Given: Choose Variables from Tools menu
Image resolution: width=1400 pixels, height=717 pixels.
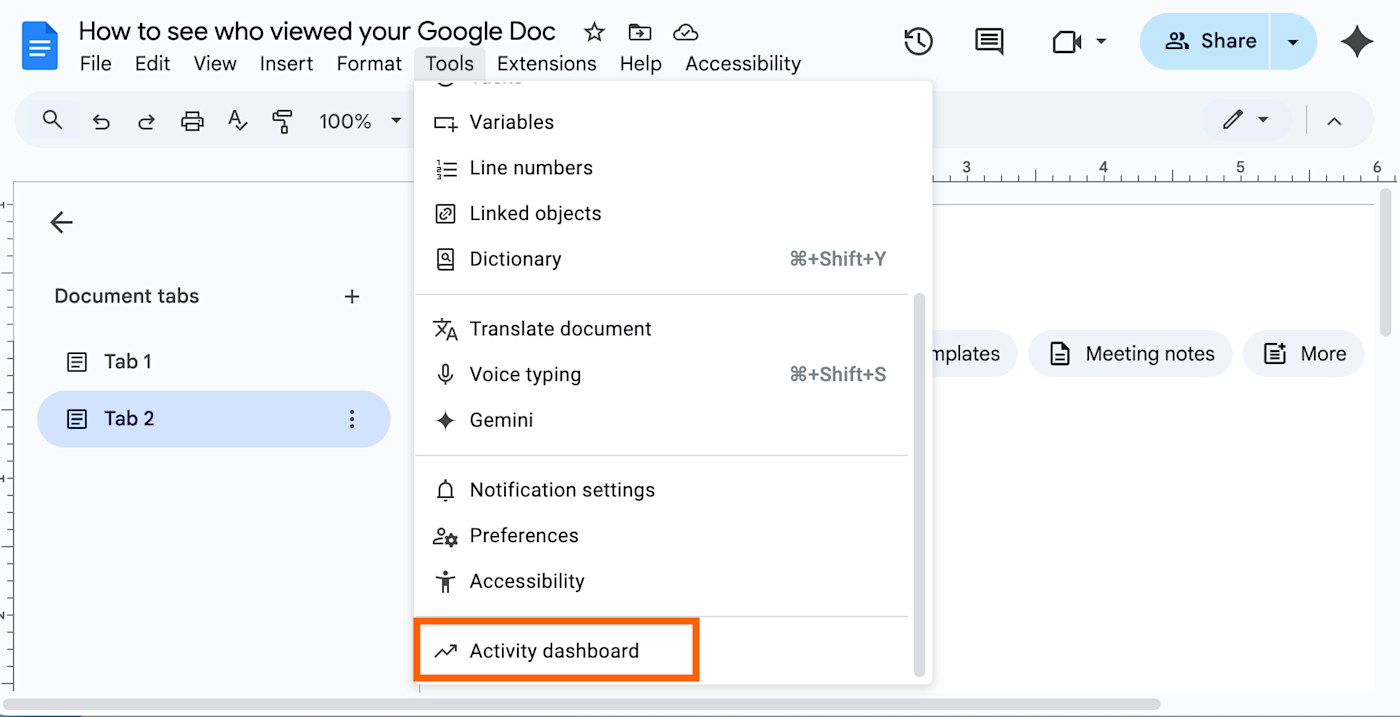Looking at the screenshot, I should [x=662, y=122].
